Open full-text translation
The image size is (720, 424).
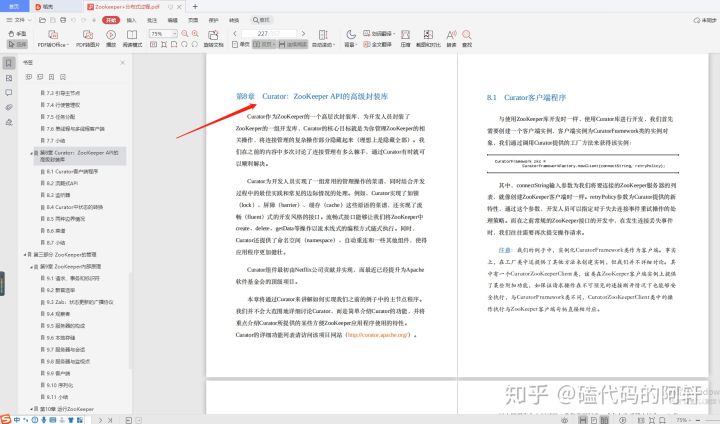(377, 45)
